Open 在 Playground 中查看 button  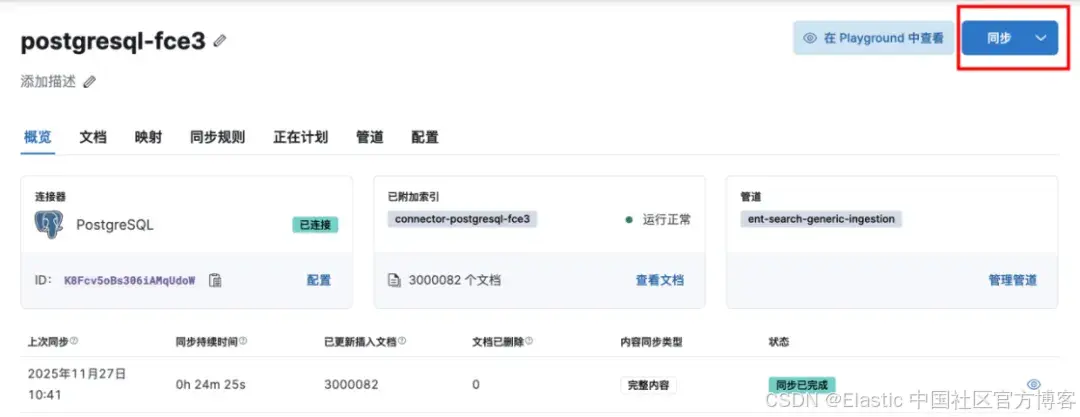(x=873, y=39)
